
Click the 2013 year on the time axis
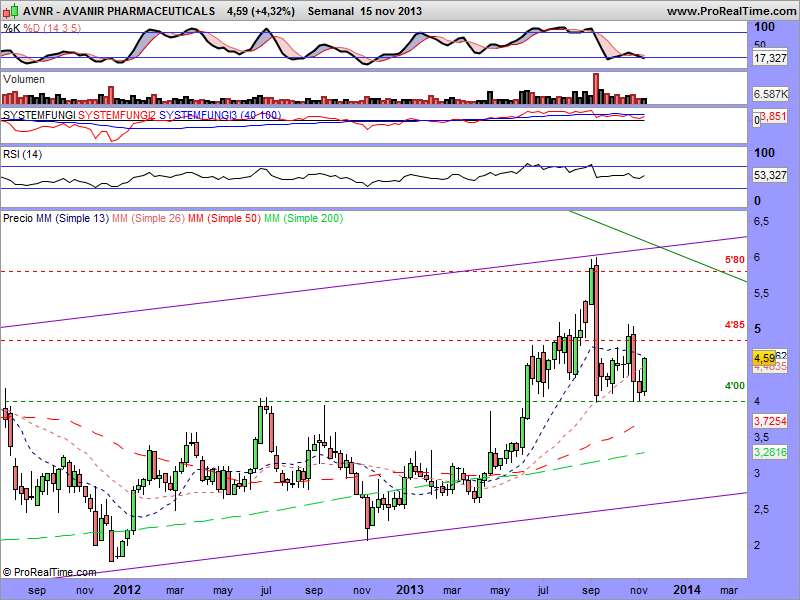(x=410, y=590)
